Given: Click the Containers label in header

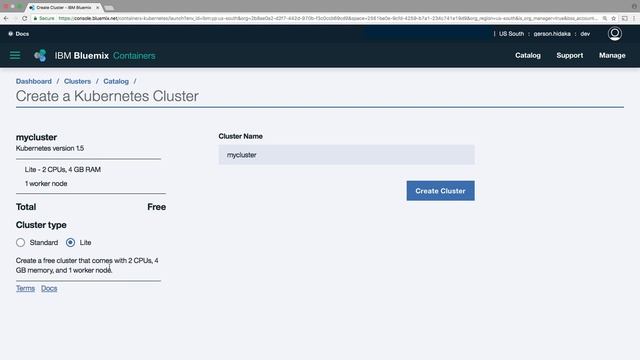Looking at the screenshot, I should (x=134, y=56).
